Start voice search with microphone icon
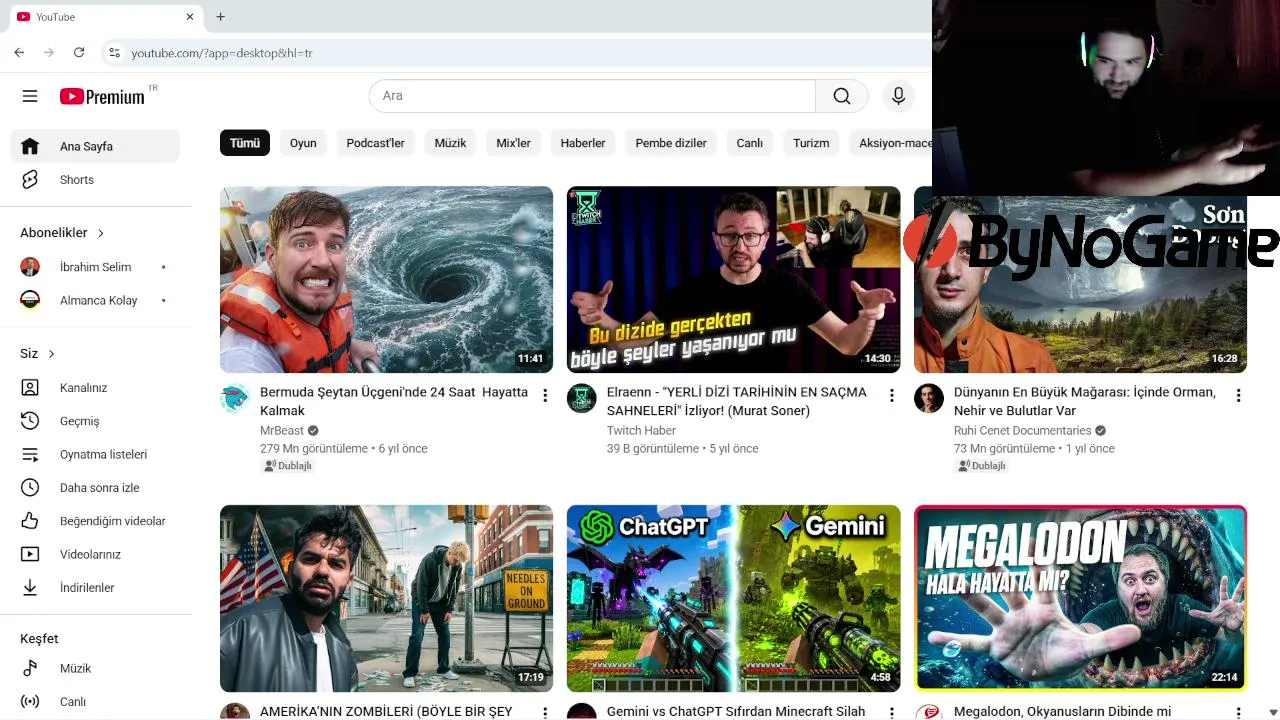Viewport: 1280px width, 720px height. coord(898,96)
